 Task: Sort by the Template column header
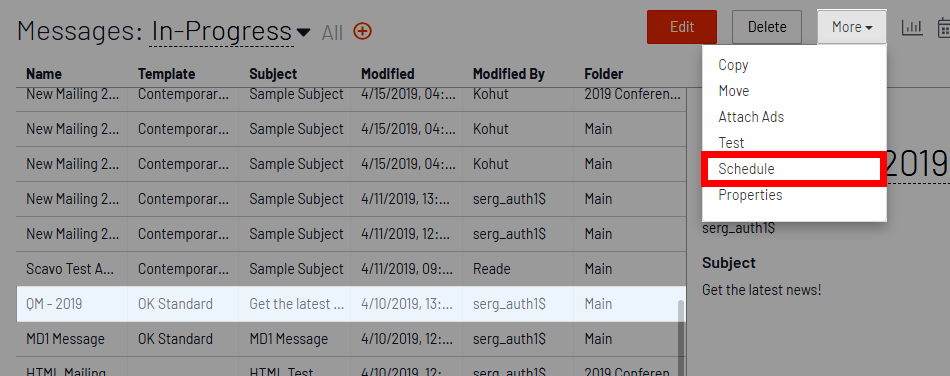[166, 74]
